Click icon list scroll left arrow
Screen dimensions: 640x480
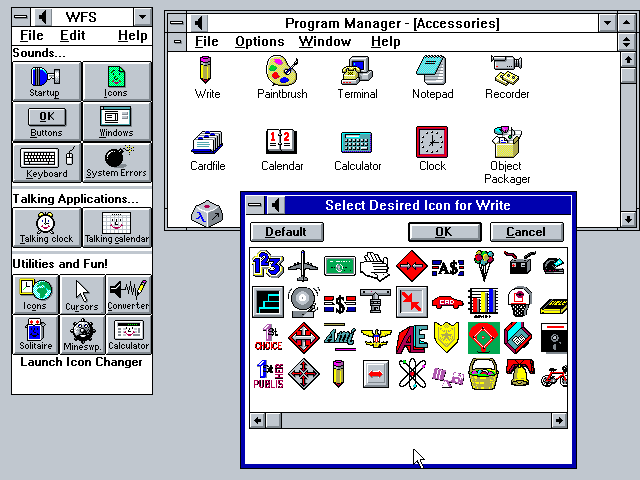pyautogui.click(x=258, y=420)
